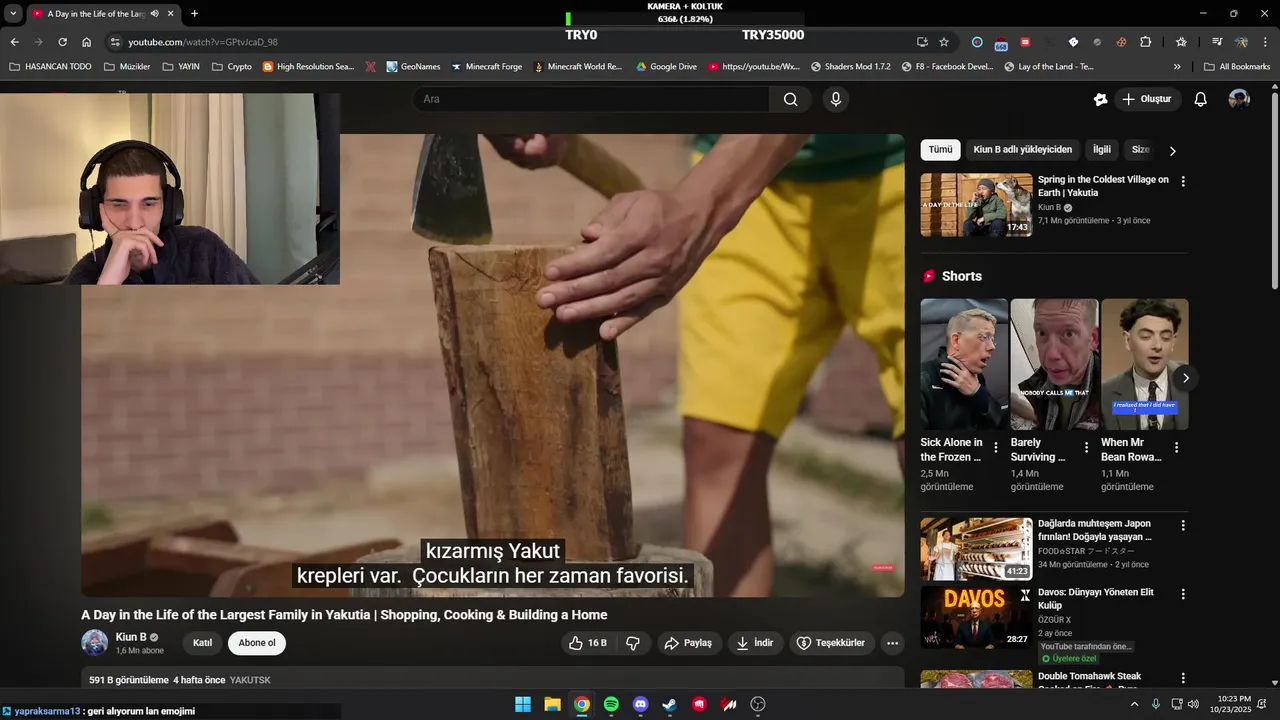
Task: Open YouTube notifications bell
Action: click(1201, 99)
